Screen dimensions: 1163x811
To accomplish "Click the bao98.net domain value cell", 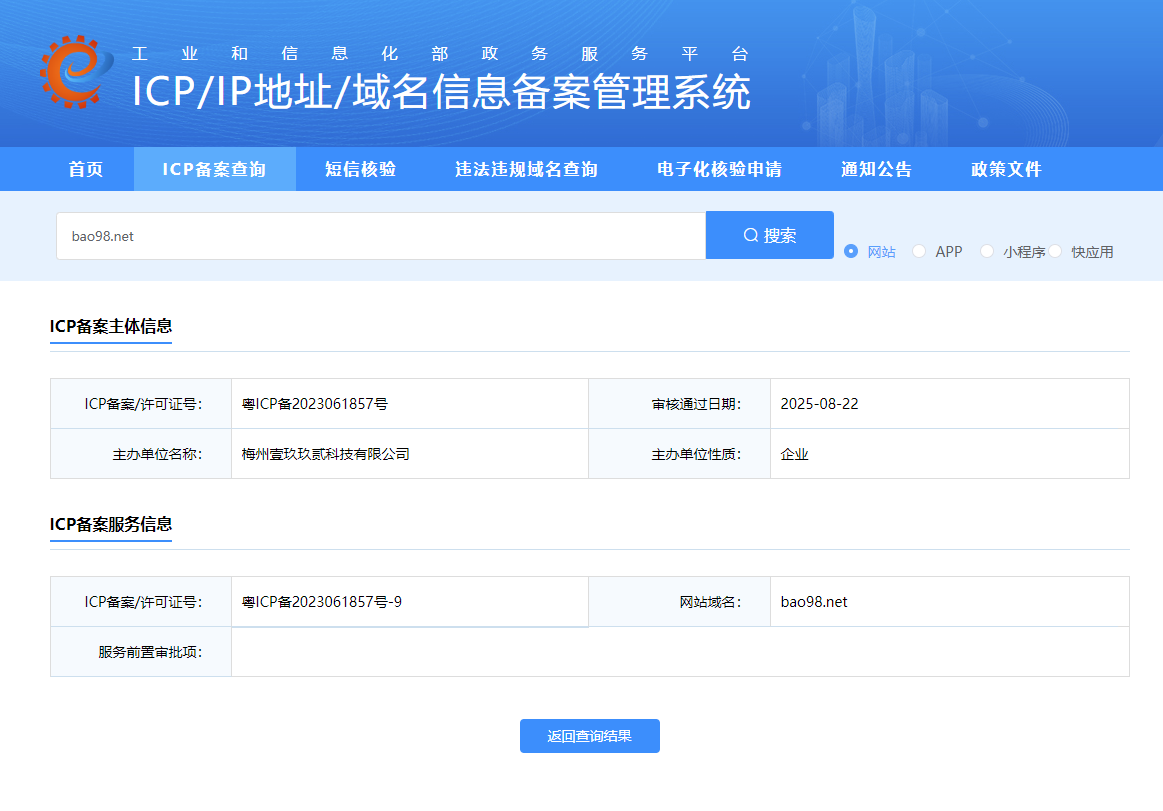I will click(x=949, y=602).
